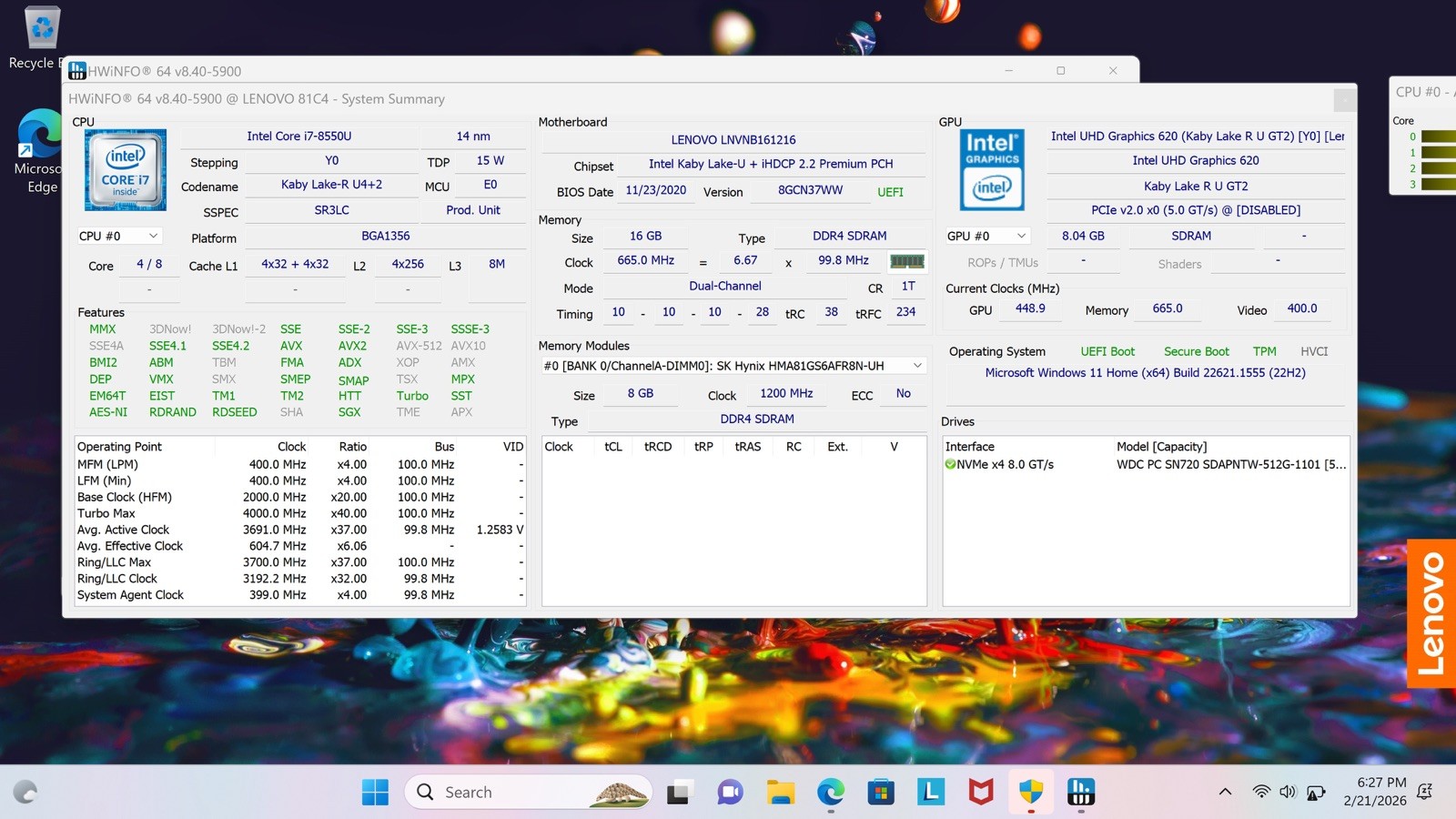Open the Windows Start menu
The image size is (1456, 819).
coord(375,793)
